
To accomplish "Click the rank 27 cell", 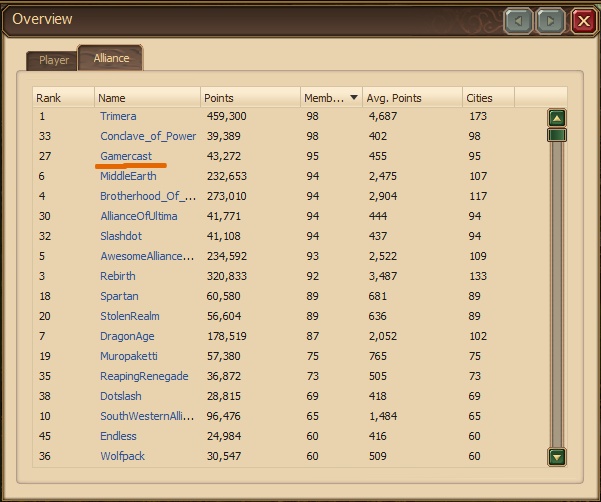I will (x=44, y=156).
